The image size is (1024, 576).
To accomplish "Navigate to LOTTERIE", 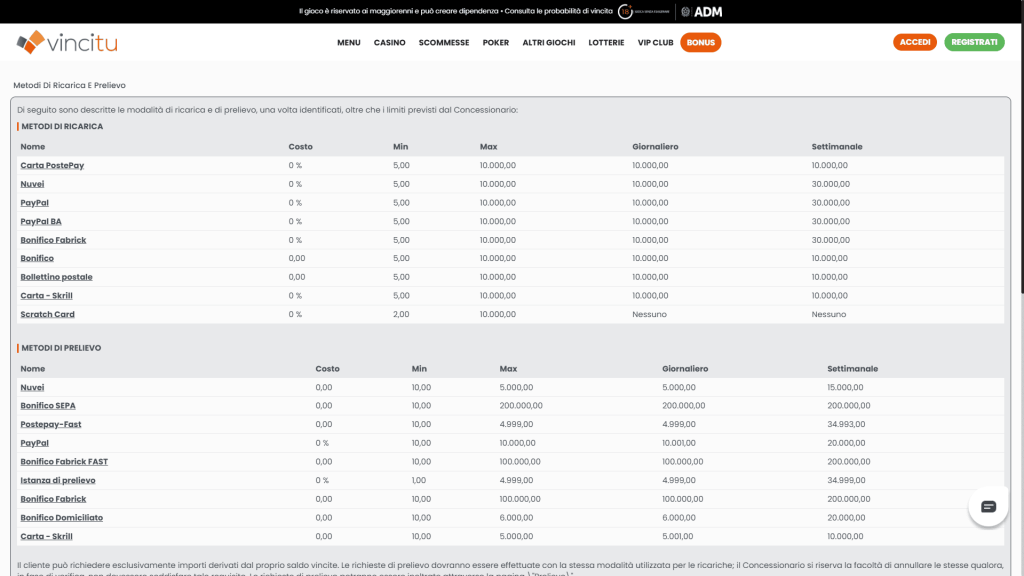I will click(606, 43).
